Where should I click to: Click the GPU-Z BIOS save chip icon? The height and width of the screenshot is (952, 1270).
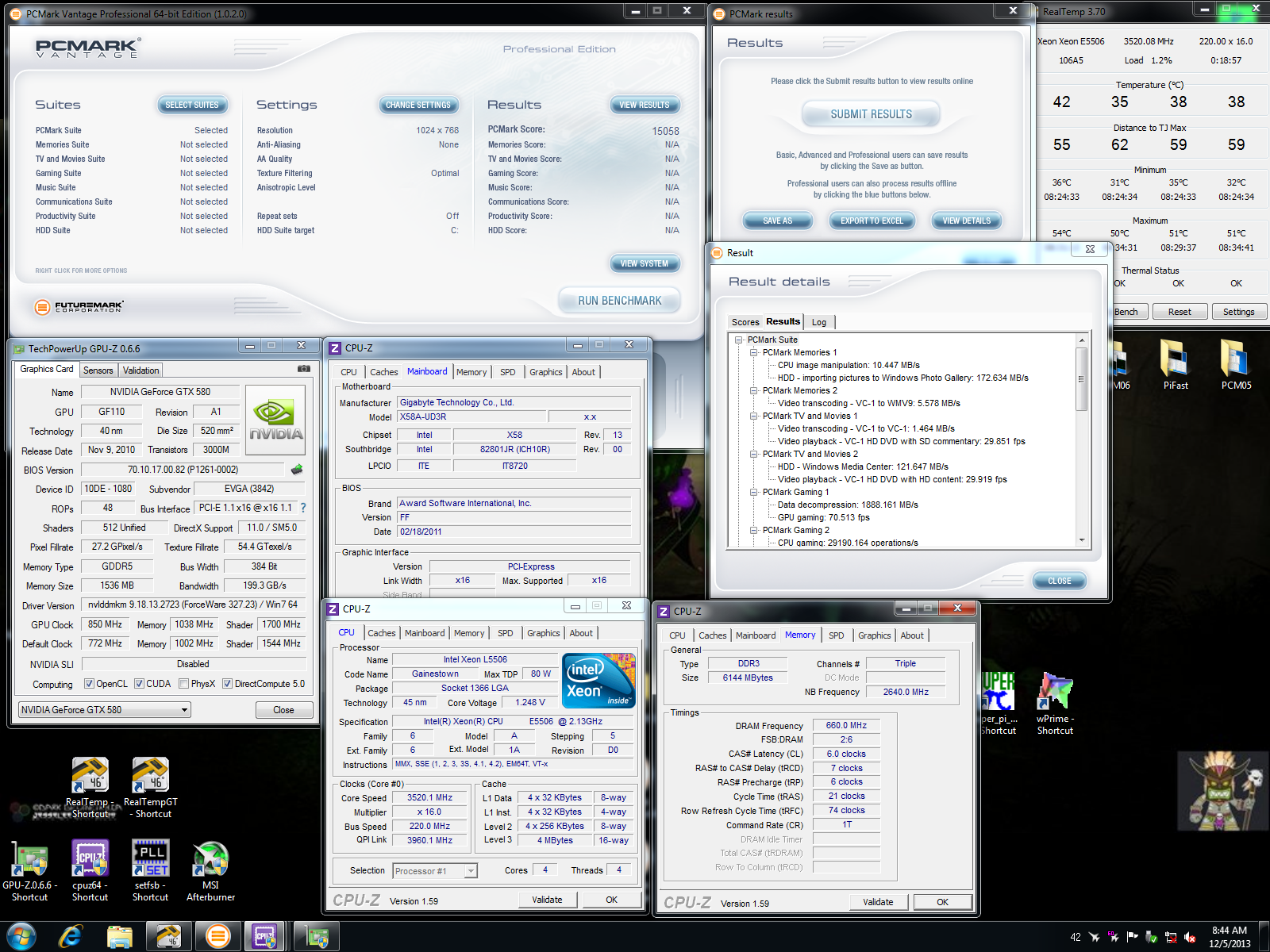coord(297,470)
